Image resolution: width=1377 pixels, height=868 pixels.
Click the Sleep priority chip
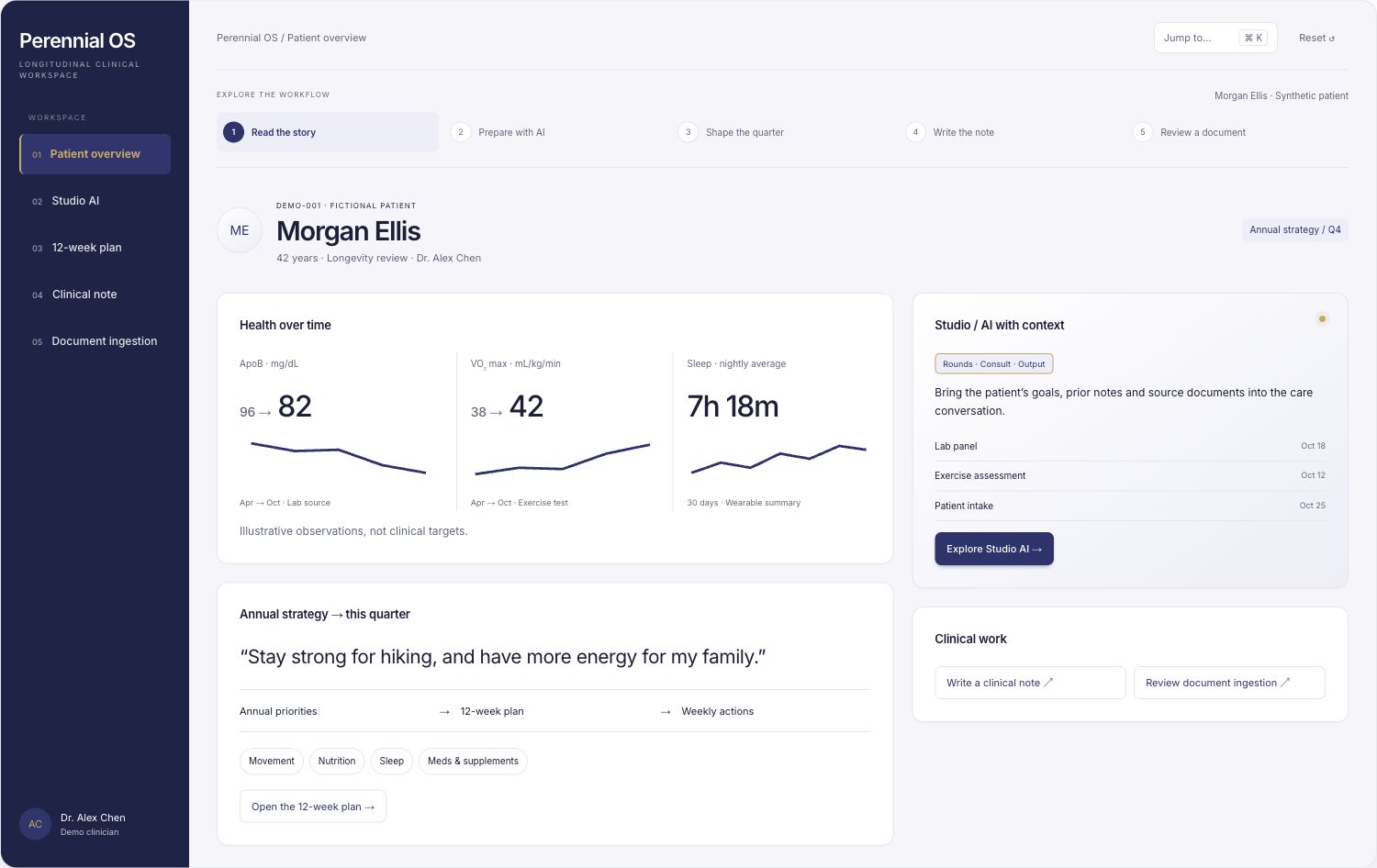[x=392, y=761]
